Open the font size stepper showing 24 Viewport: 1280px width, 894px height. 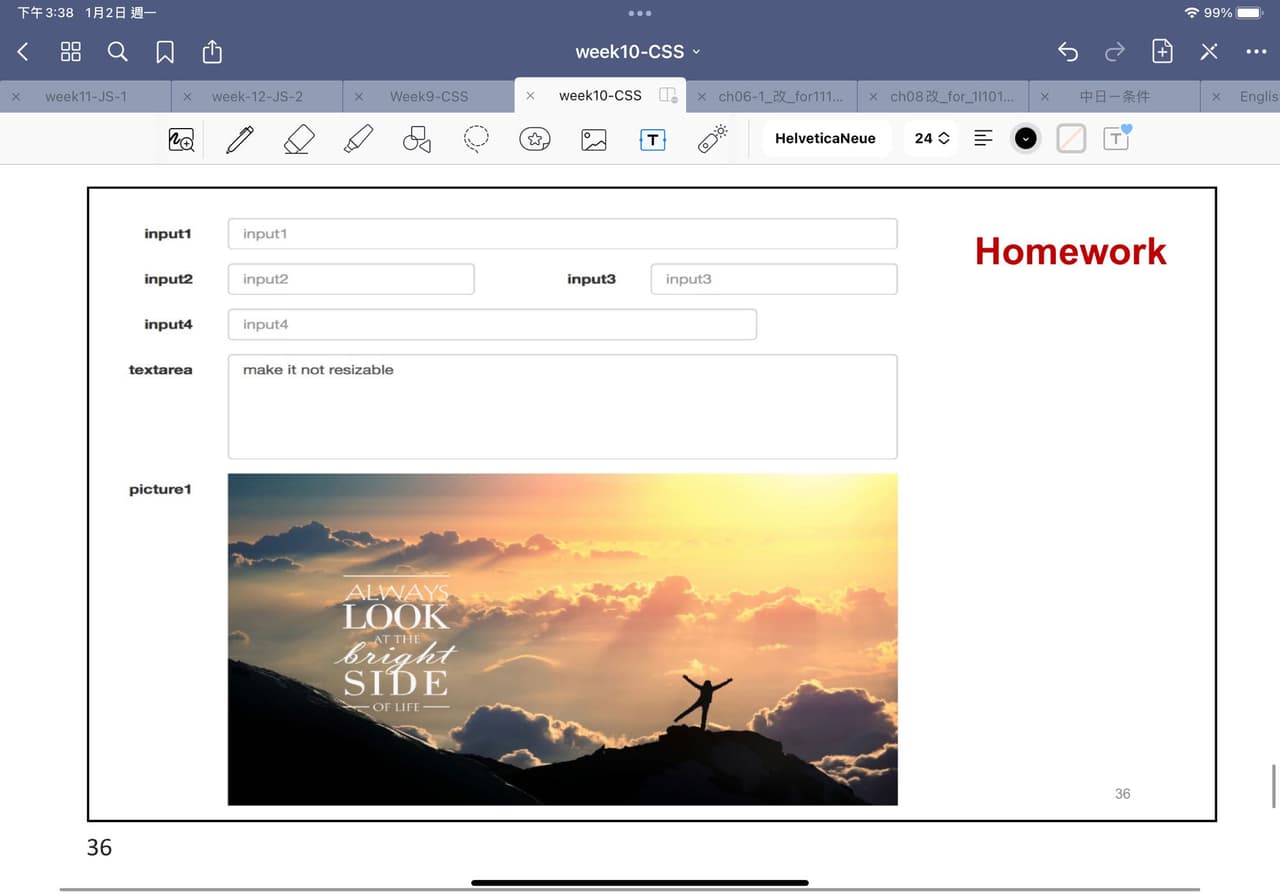point(930,138)
